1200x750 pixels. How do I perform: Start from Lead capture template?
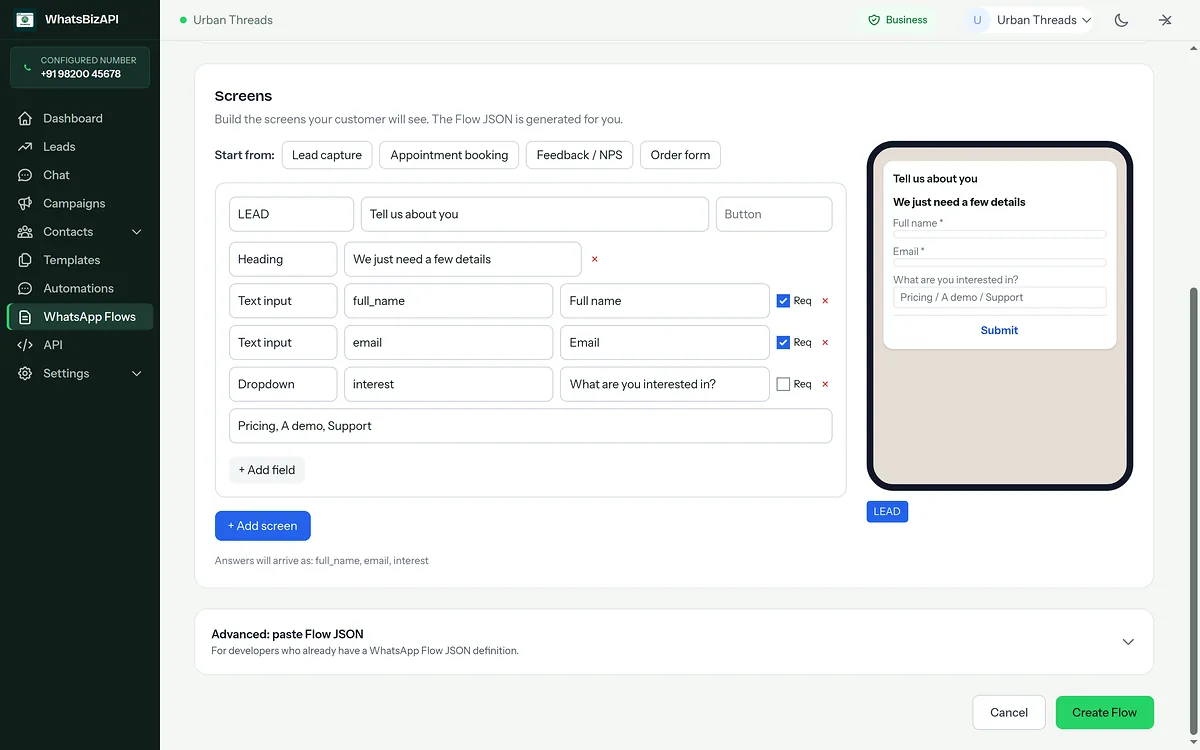[x=327, y=155]
